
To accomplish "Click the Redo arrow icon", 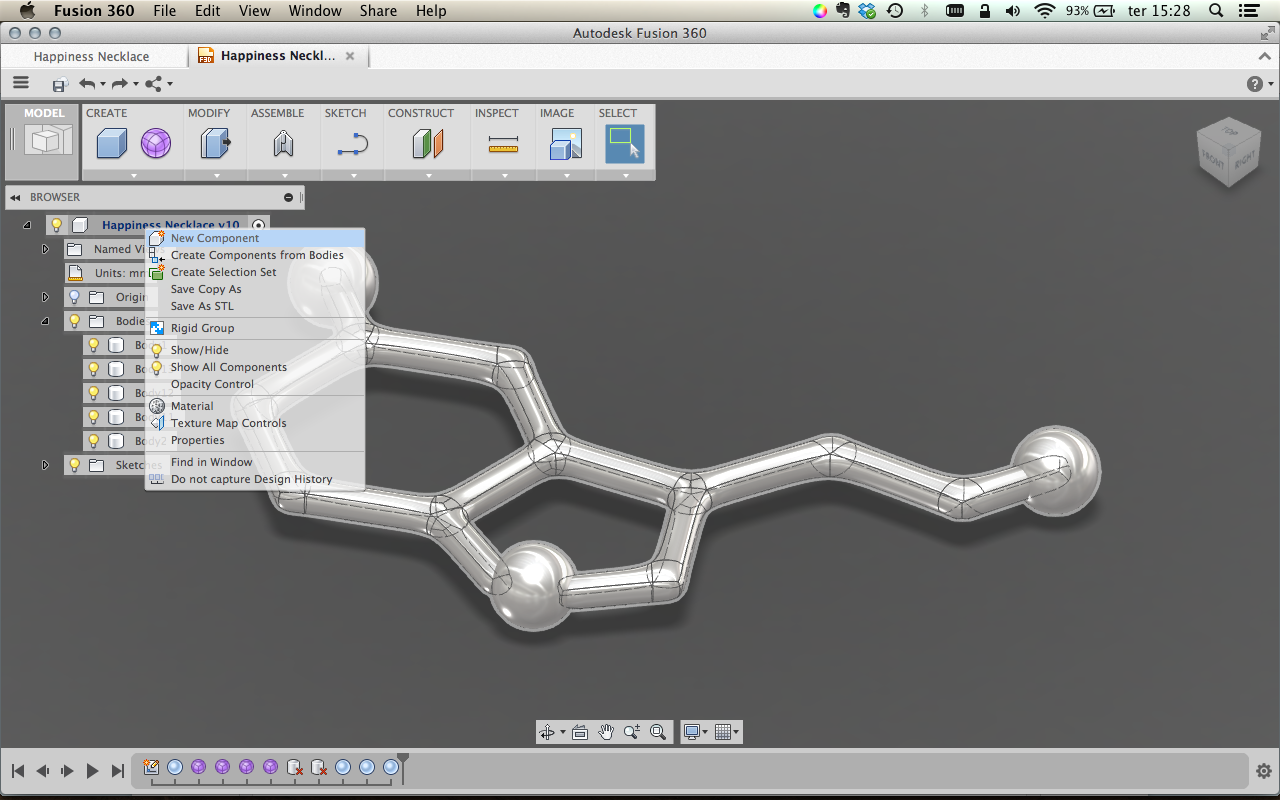I will 119,84.
